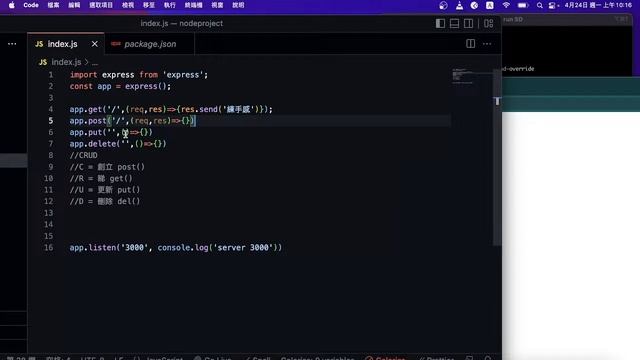Click the app.delete line of code
The height and width of the screenshot is (360, 640).
[118, 144]
